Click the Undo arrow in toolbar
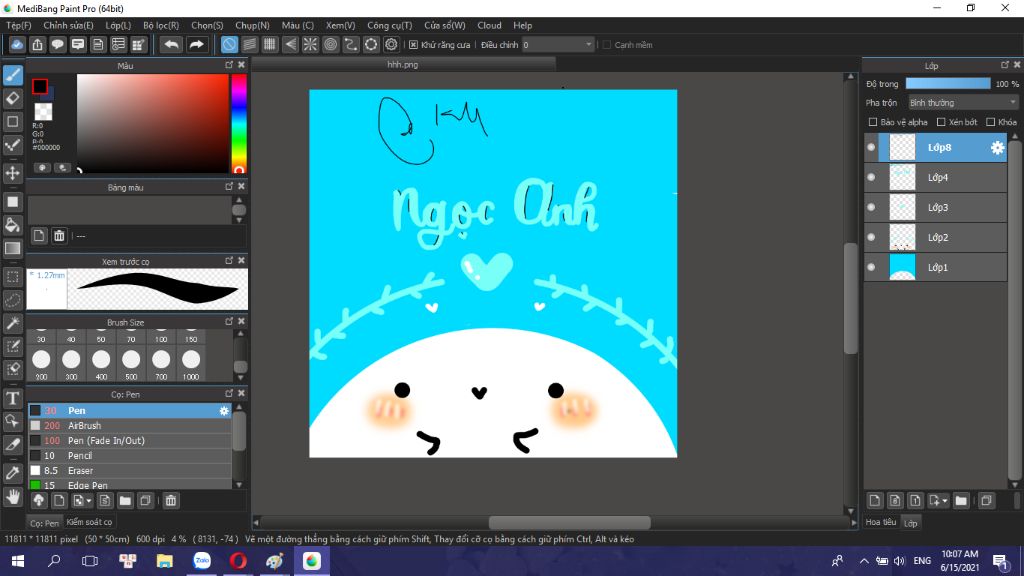Image resolution: width=1024 pixels, height=576 pixels. [x=171, y=44]
